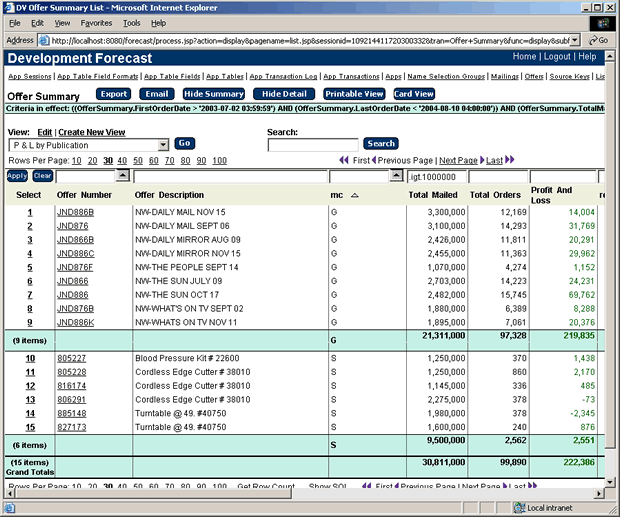
Task: Click the top Last page link
Action: point(494,160)
